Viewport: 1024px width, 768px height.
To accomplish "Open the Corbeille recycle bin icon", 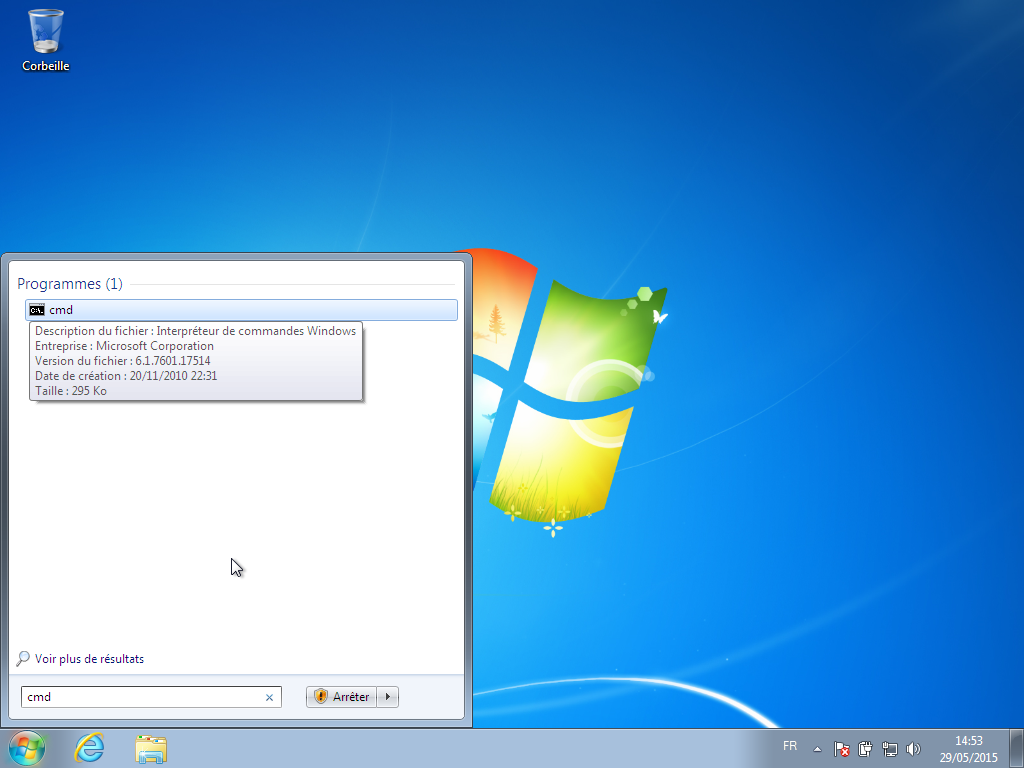I will pyautogui.click(x=46, y=40).
